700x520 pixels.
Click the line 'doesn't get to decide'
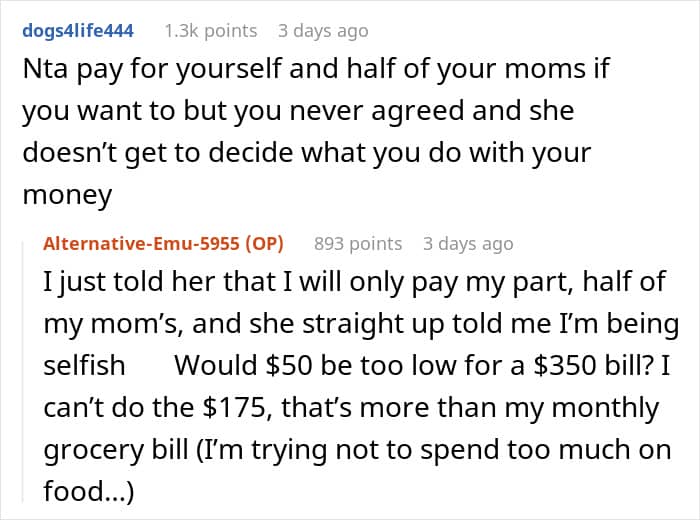pyautogui.click(x=160, y=154)
